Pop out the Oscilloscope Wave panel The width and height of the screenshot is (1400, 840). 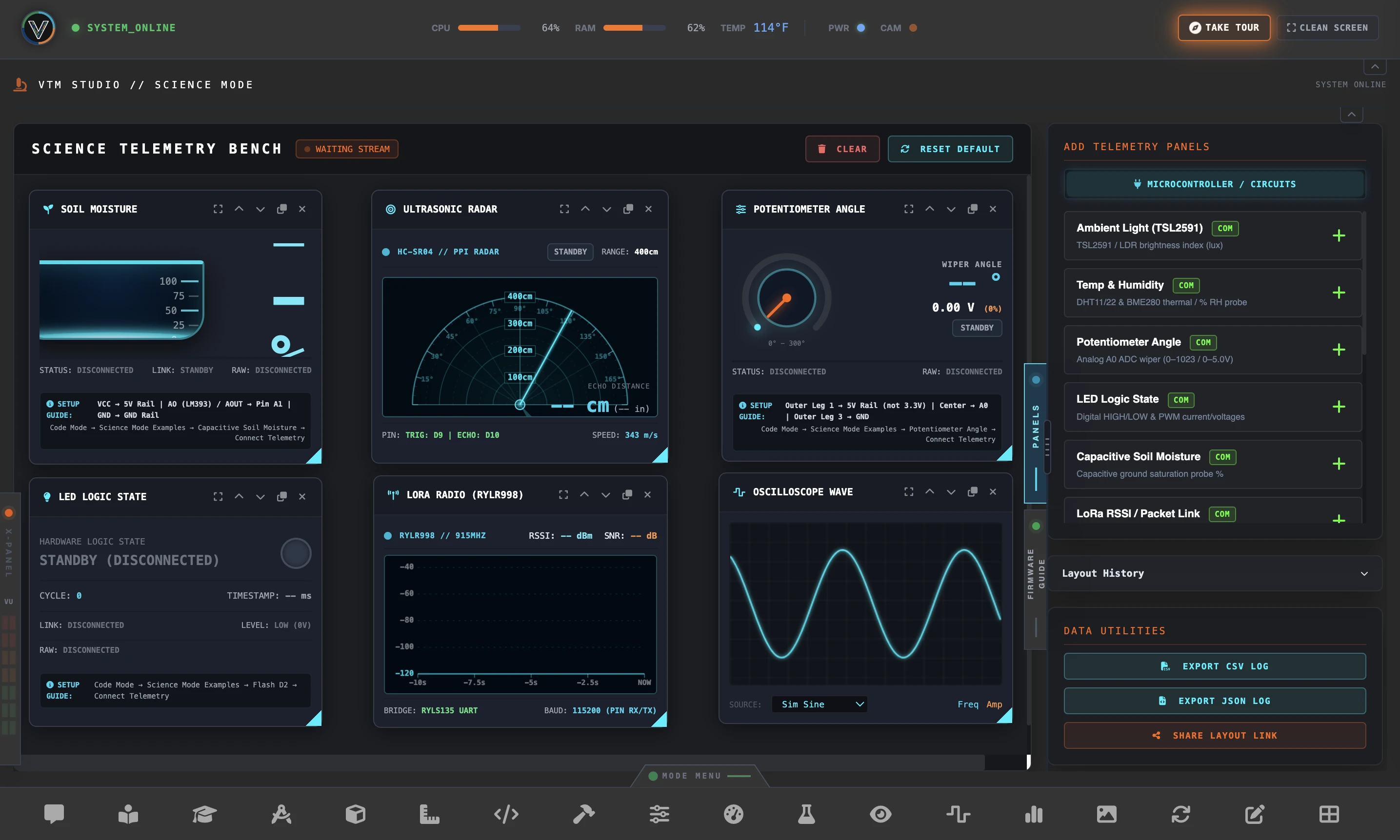pyautogui.click(x=972, y=492)
